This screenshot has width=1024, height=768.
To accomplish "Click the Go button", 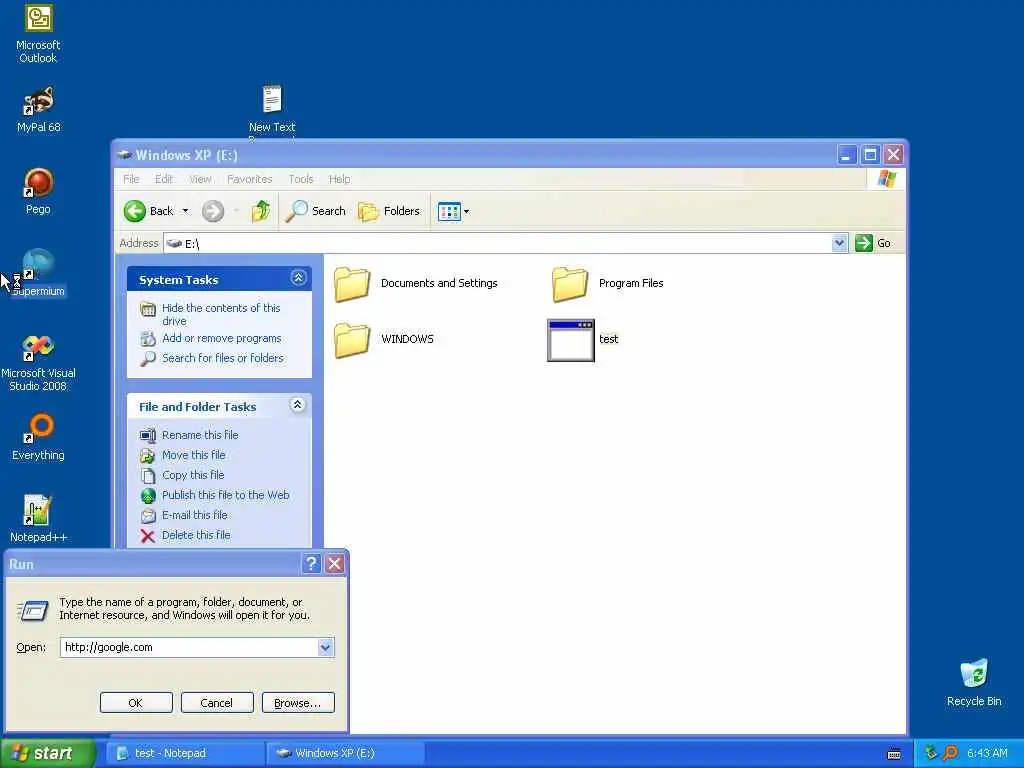I will 873,243.
